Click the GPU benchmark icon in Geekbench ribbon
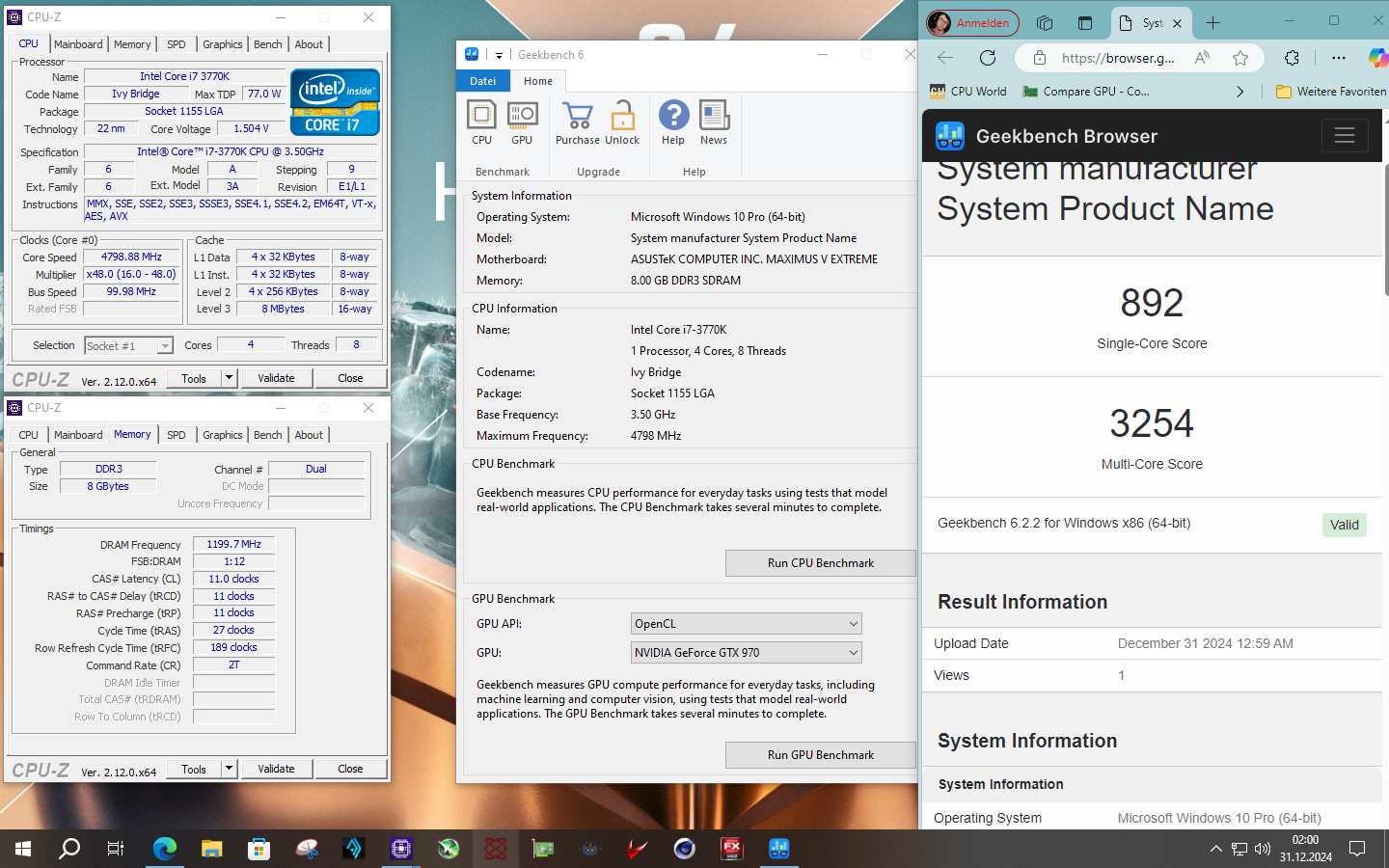This screenshot has height=868, width=1389. (522, 116)
